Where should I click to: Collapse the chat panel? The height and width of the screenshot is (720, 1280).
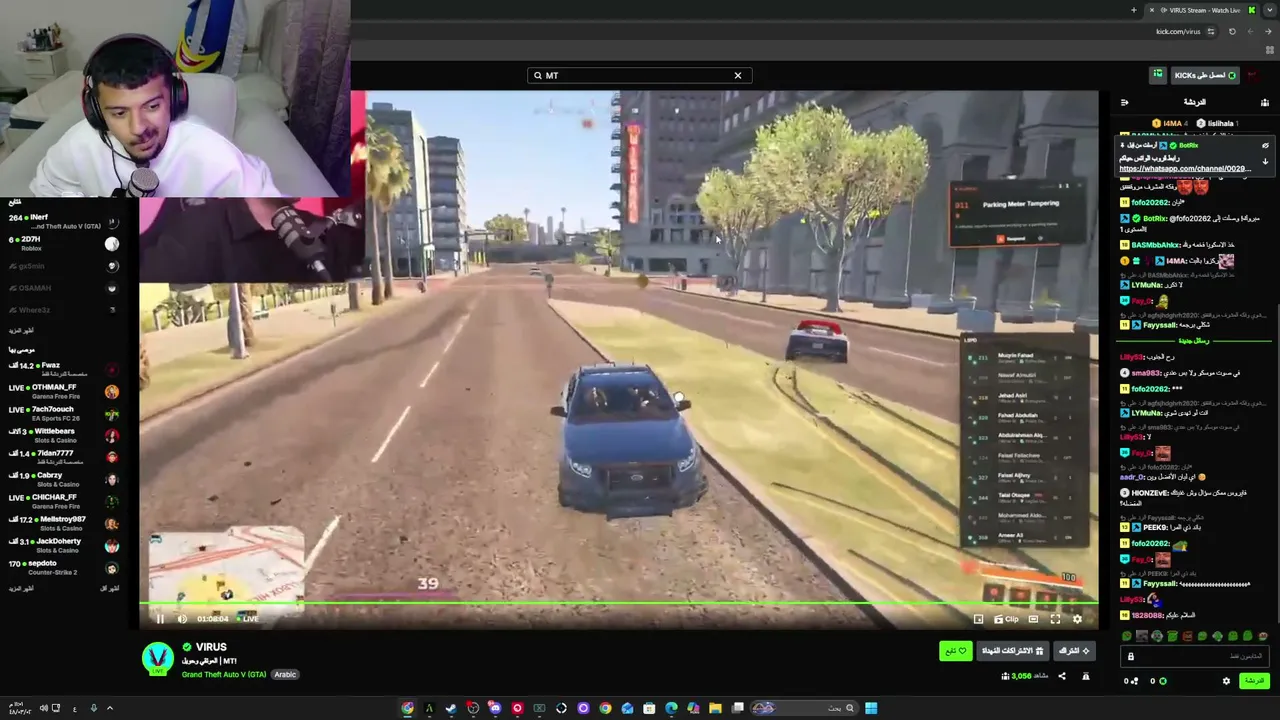[x=1124, y=102]
